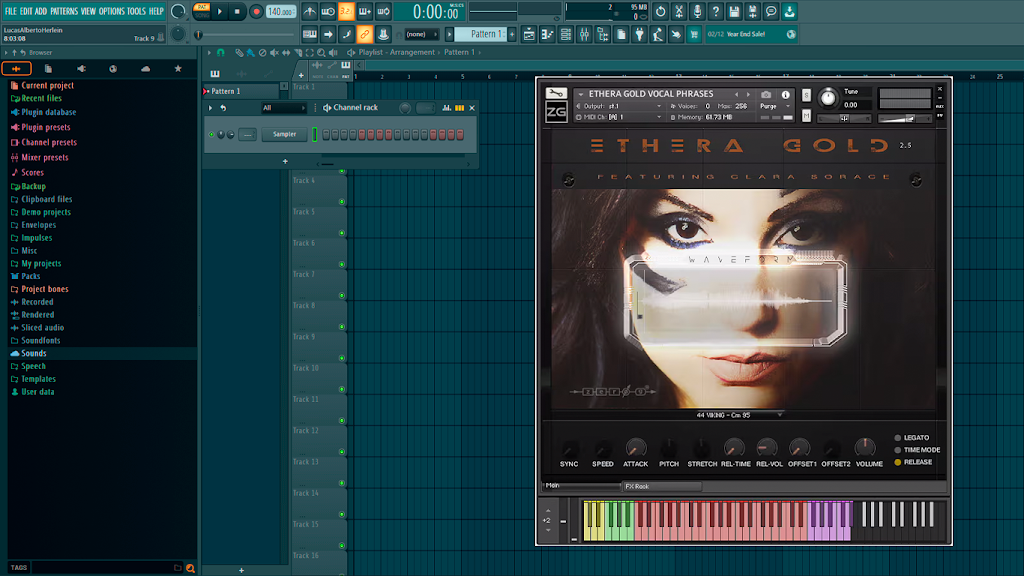Open the piano roll view
This screenshot has height=576, width=1024.
point(547,34)
